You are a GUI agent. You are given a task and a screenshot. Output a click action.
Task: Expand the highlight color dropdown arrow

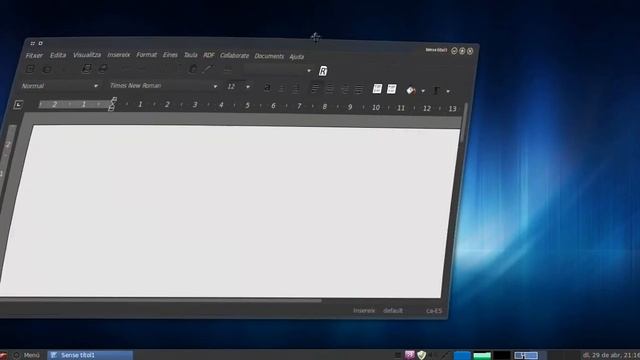[x=423, y=91]
